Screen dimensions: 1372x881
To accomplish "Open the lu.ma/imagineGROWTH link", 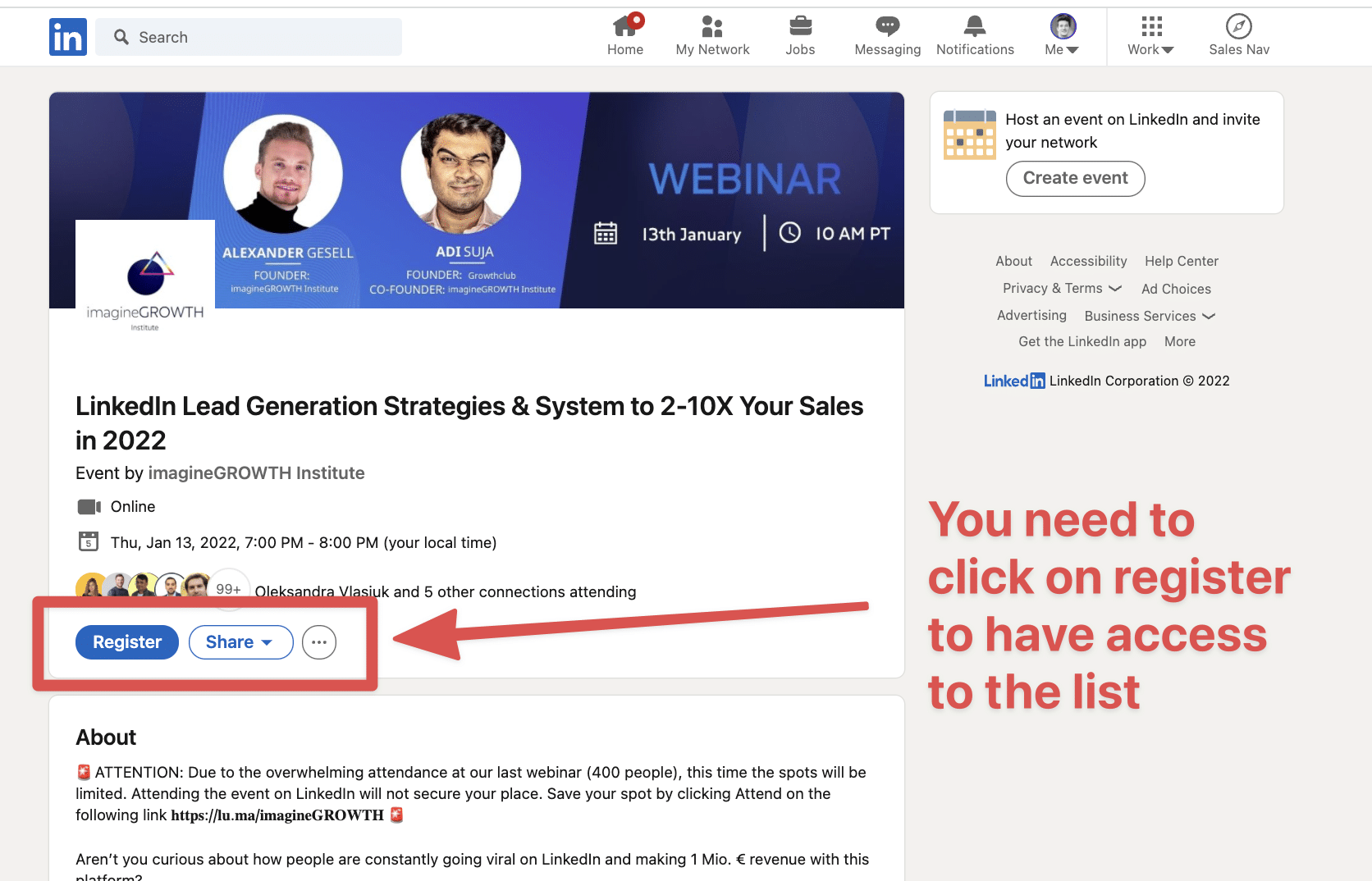I will click(x=277, y=815).
